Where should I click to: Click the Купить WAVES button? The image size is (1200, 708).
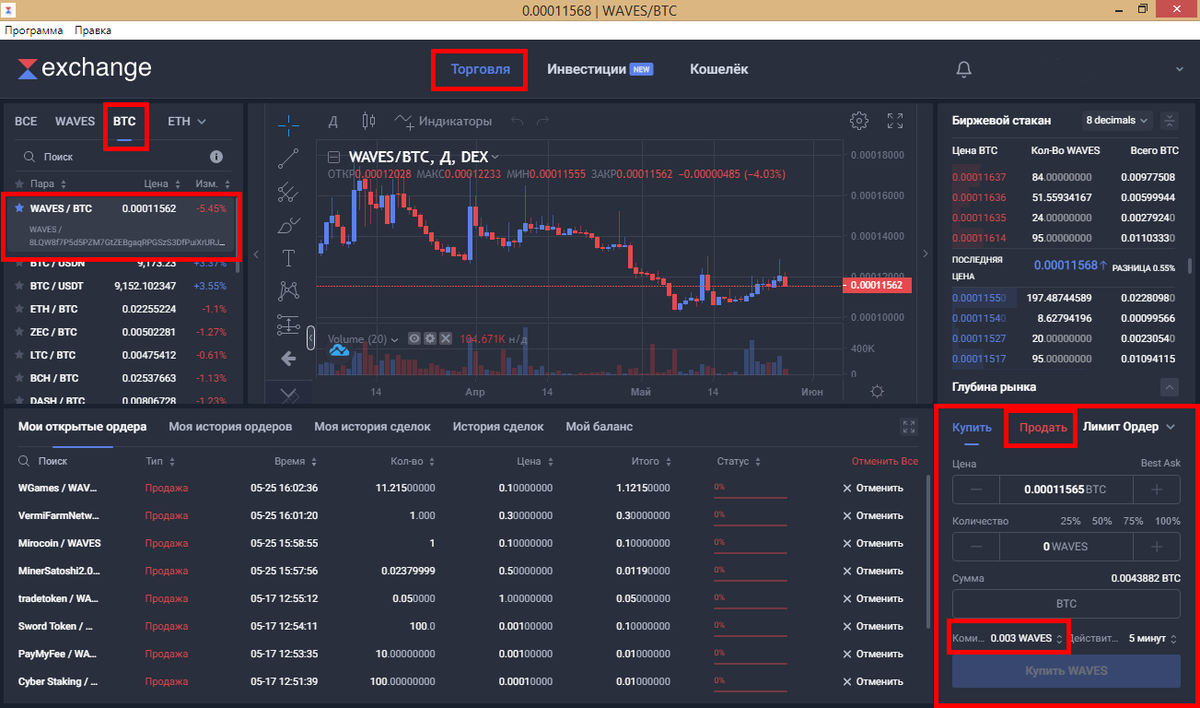(1066, 670)
